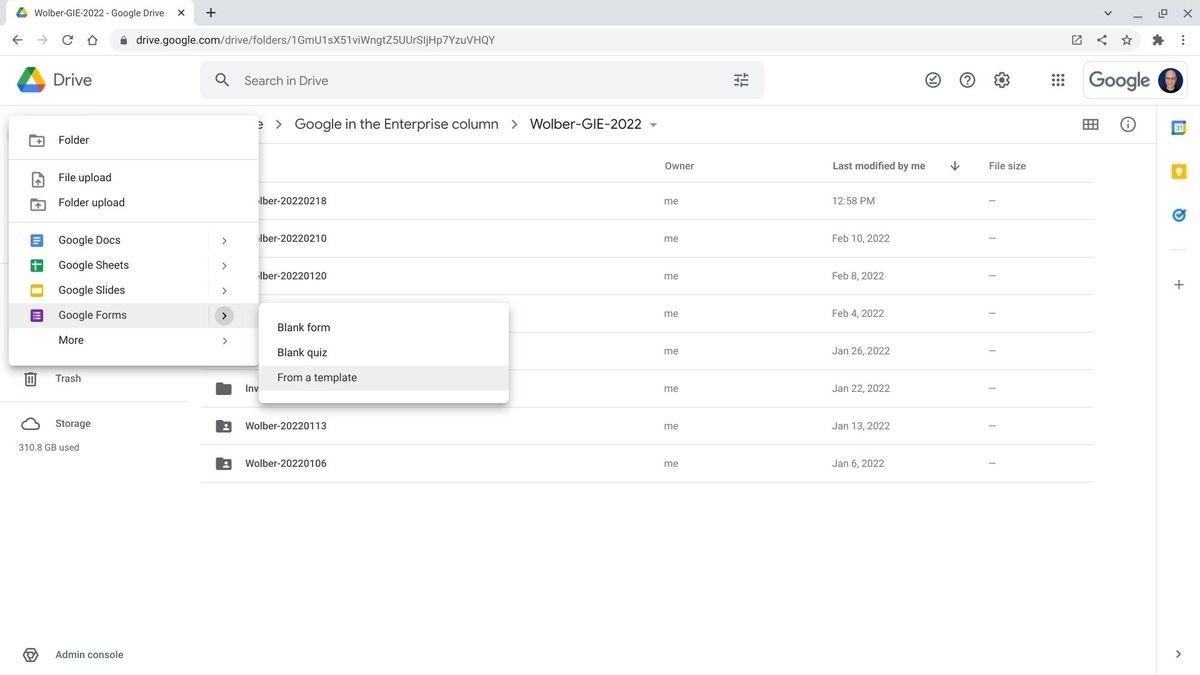
Task: Open the Drive help menu
Action: (967, 80)
